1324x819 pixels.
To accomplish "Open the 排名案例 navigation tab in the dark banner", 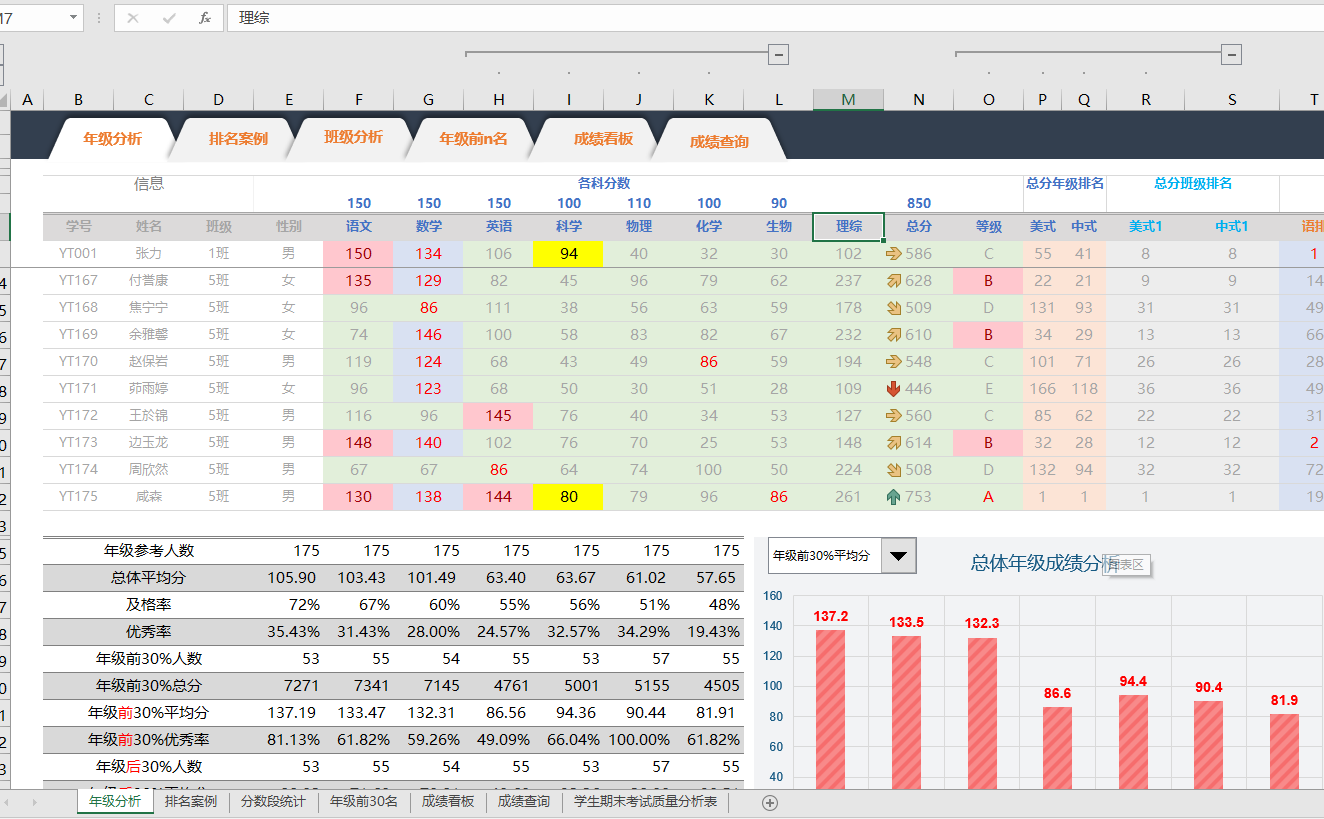I will [x=238, y=139].
